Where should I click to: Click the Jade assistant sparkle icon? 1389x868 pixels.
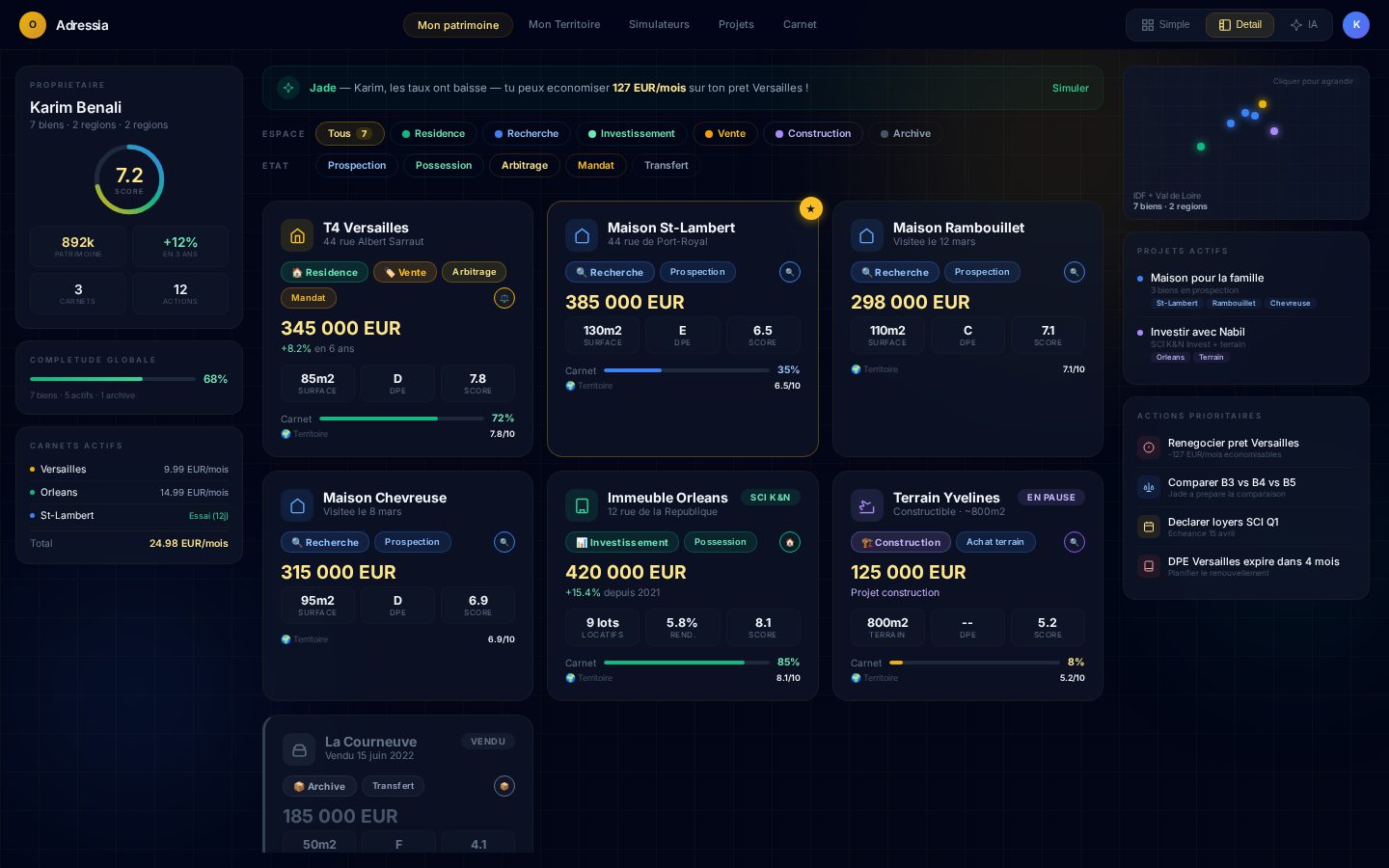click(288, 88)
